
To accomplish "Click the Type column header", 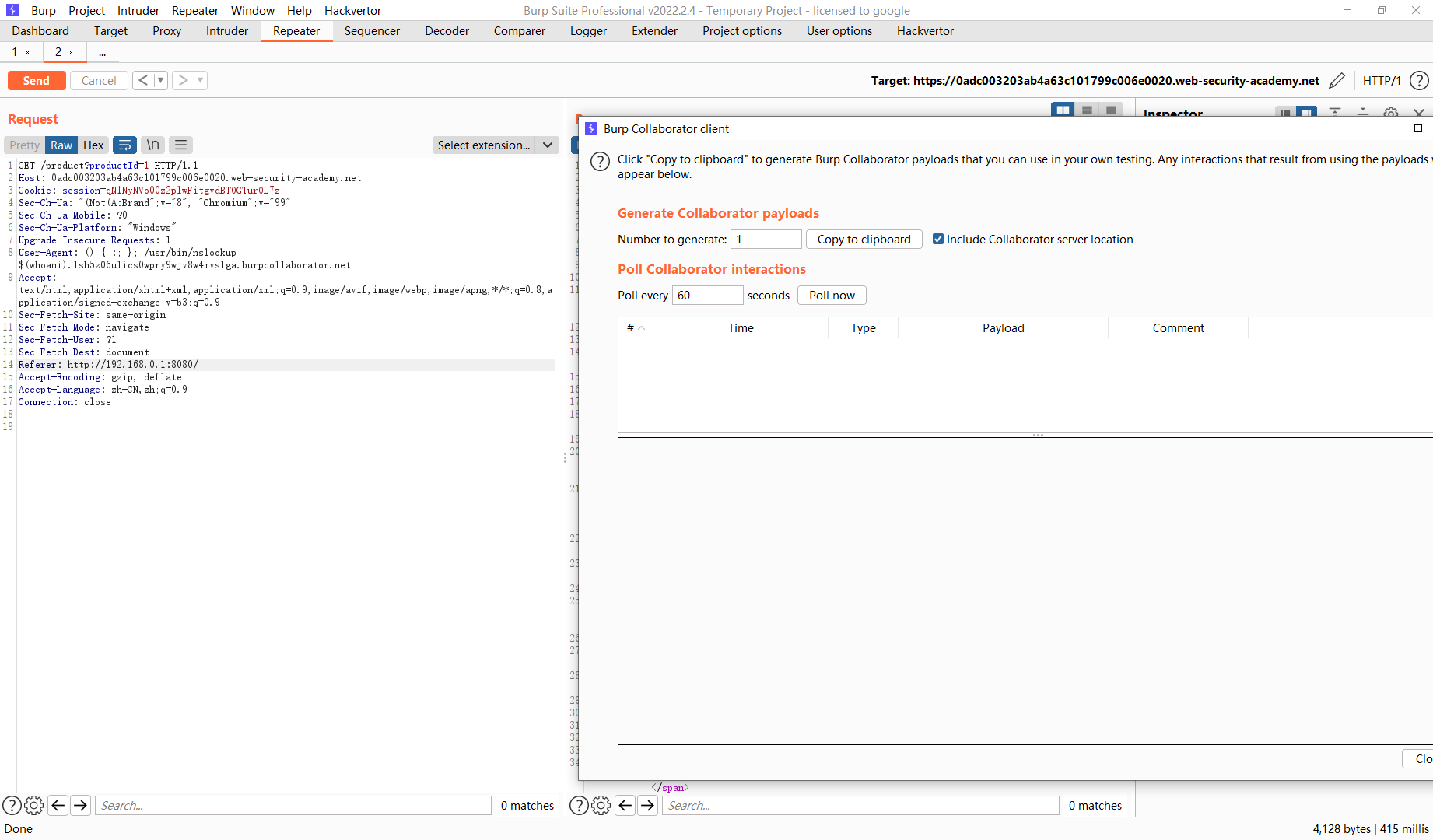I will pos(863,327).
